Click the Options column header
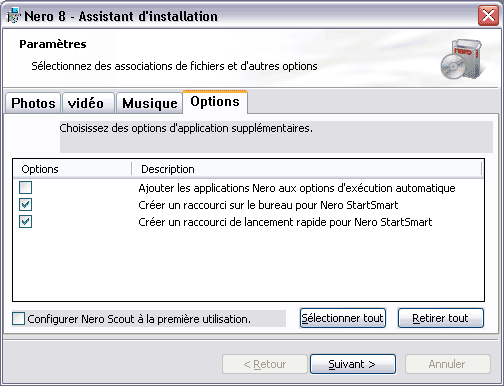Image resolution: width=504 pixels, height=386 pixels. pyautogui.click(x=72, y=169)
